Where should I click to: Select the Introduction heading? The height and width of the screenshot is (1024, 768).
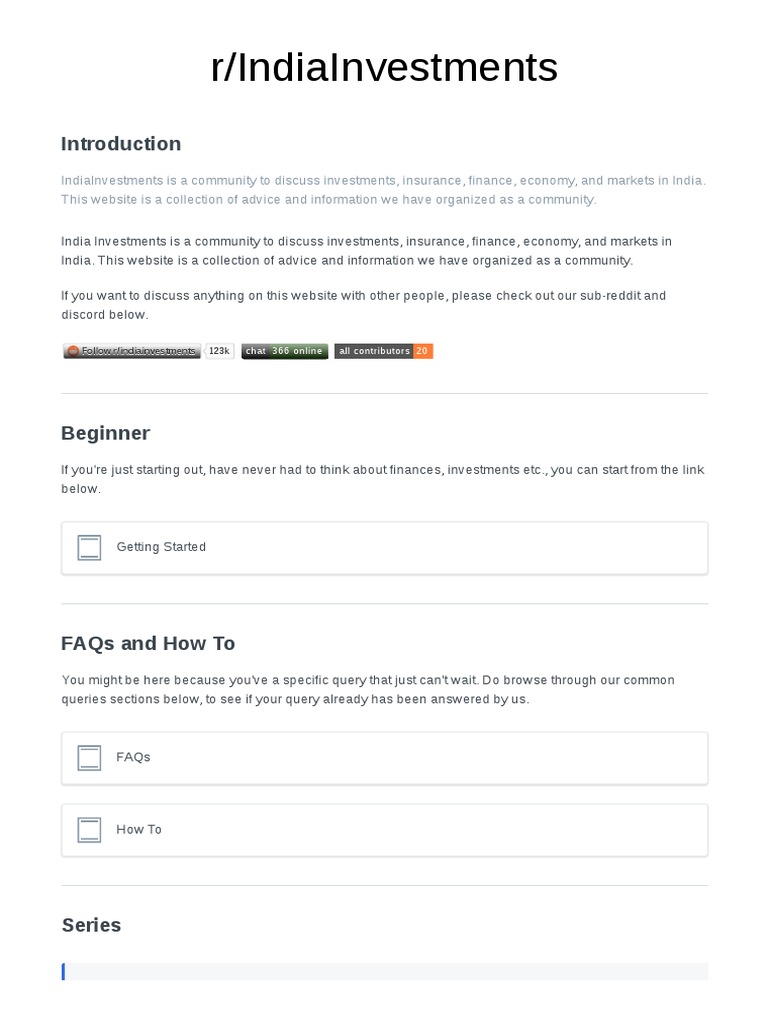point(121,144)
